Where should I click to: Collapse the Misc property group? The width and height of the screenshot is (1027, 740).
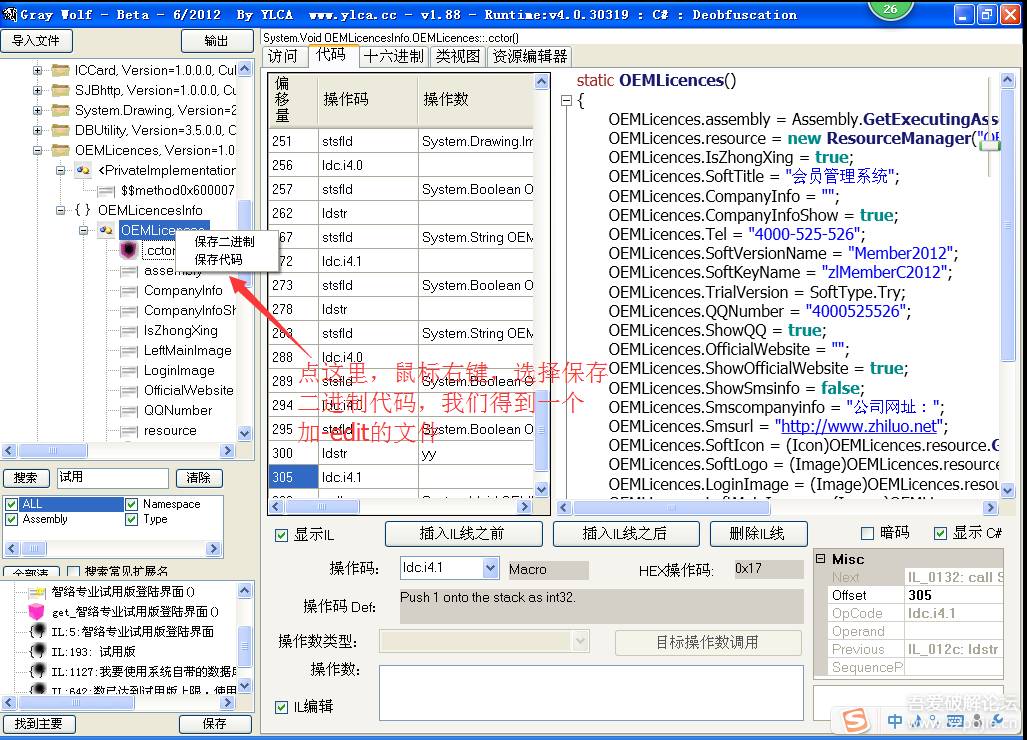(x=821, y=559)
